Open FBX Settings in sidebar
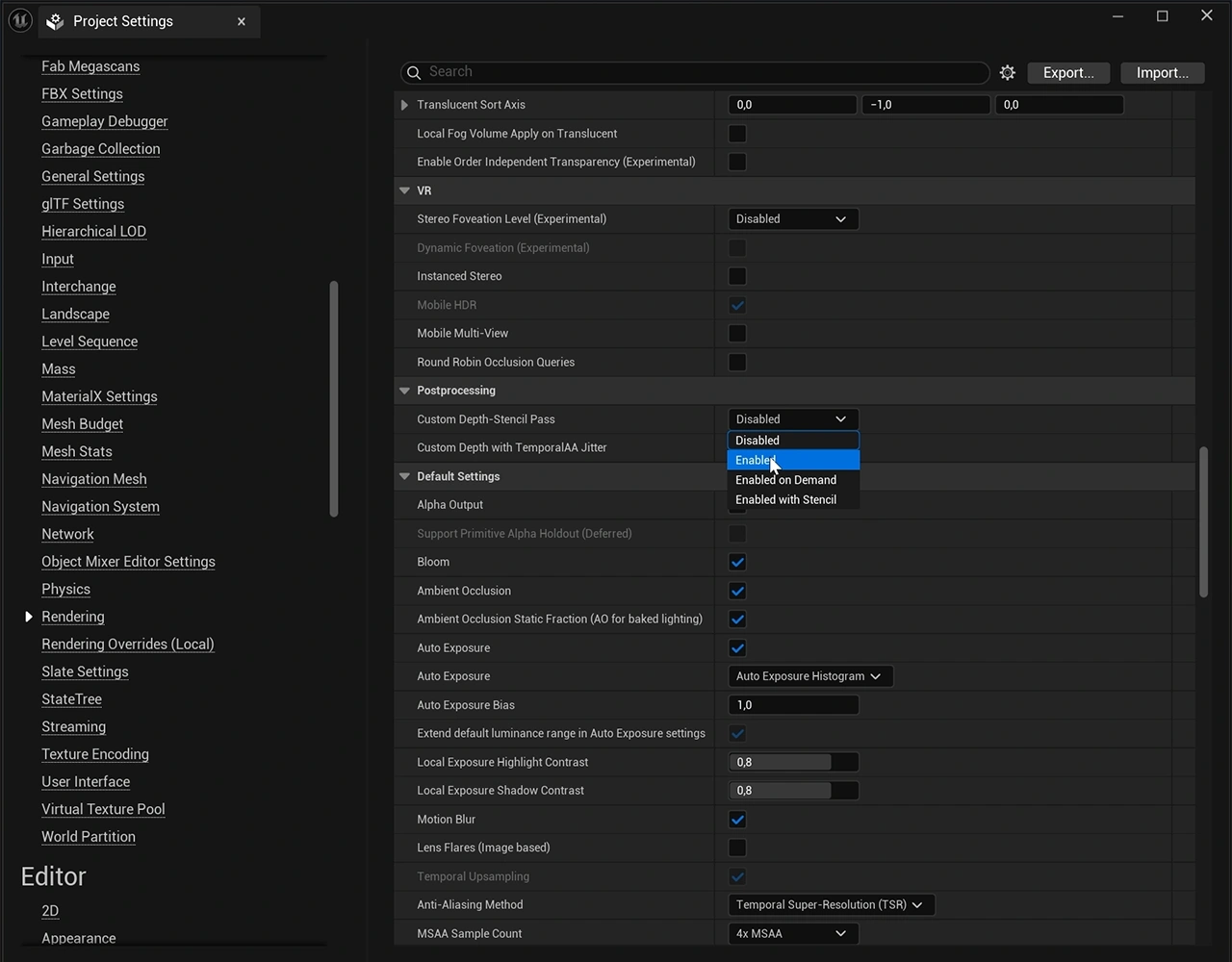The height and width of the screenshot is (962, 1232). click(x=82, y=94)
